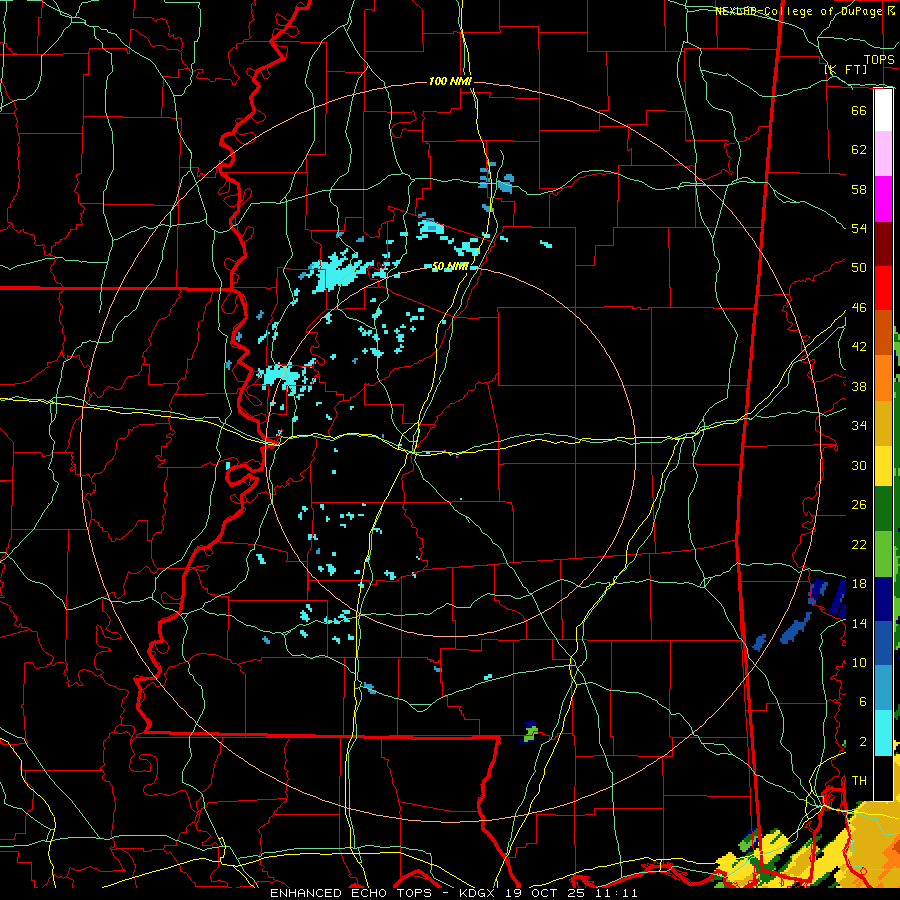Viewport: 900px width, 900px height.
Task: Click the legend value 6
Action: tap(862, 701)
